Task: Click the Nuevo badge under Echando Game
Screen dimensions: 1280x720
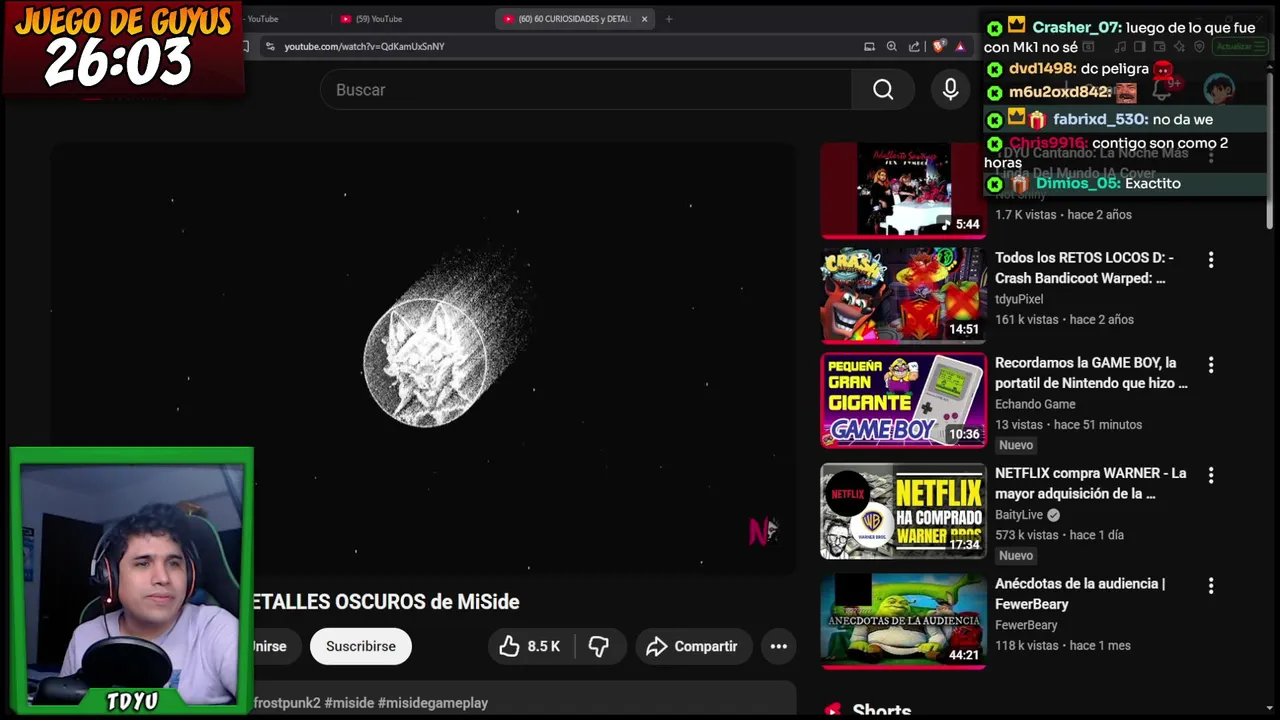Action: point(1016,445)
